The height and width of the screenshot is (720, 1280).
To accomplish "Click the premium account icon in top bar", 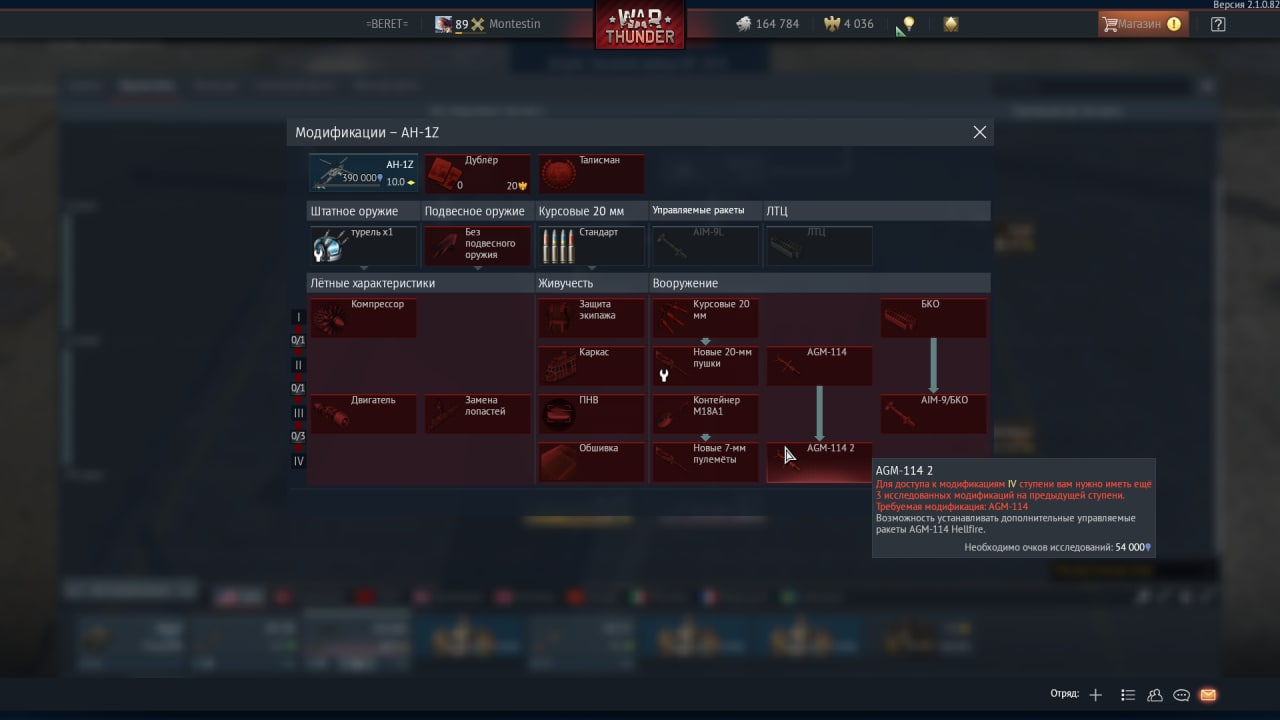I will point(951,24).
